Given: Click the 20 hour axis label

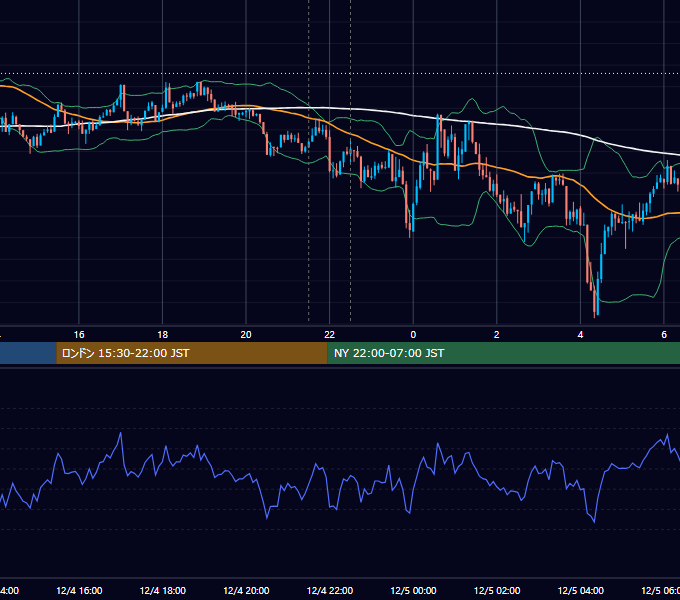Looking at the screenshot, I should point(246,335).
